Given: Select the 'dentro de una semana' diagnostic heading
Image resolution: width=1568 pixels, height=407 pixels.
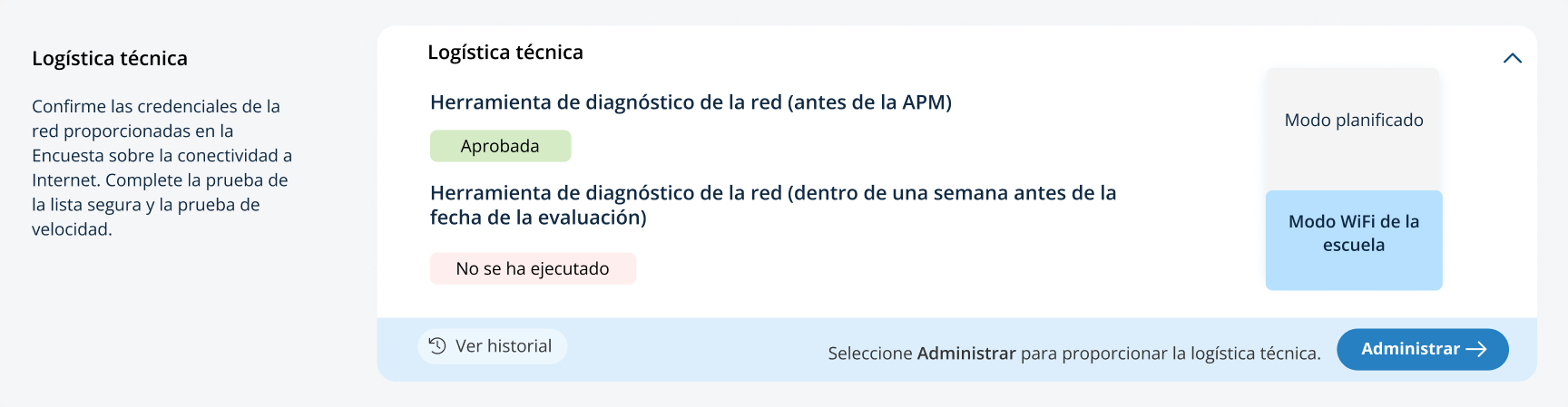Looking at the screenshot, I should [772, 193].
